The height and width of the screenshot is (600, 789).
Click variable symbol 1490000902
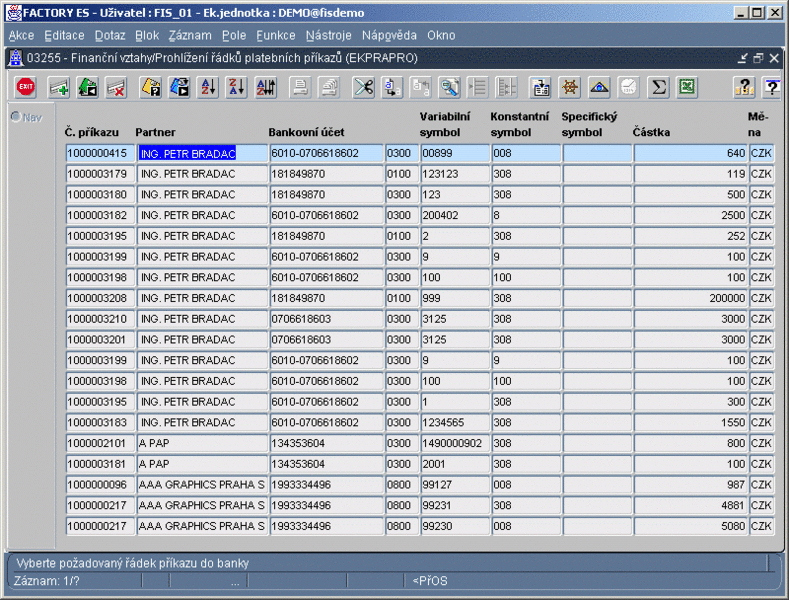pyautogui.click(x=455, y=443)
